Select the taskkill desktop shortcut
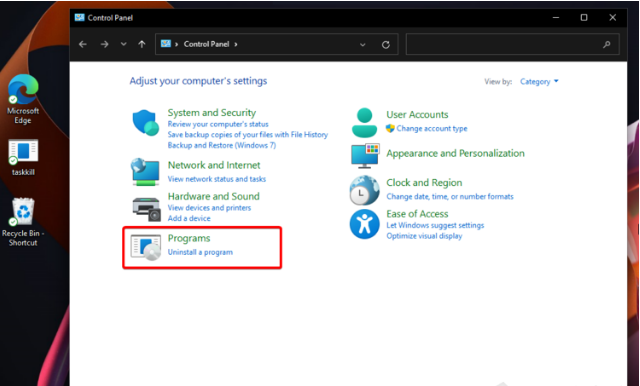 click(x=23, y=158)
